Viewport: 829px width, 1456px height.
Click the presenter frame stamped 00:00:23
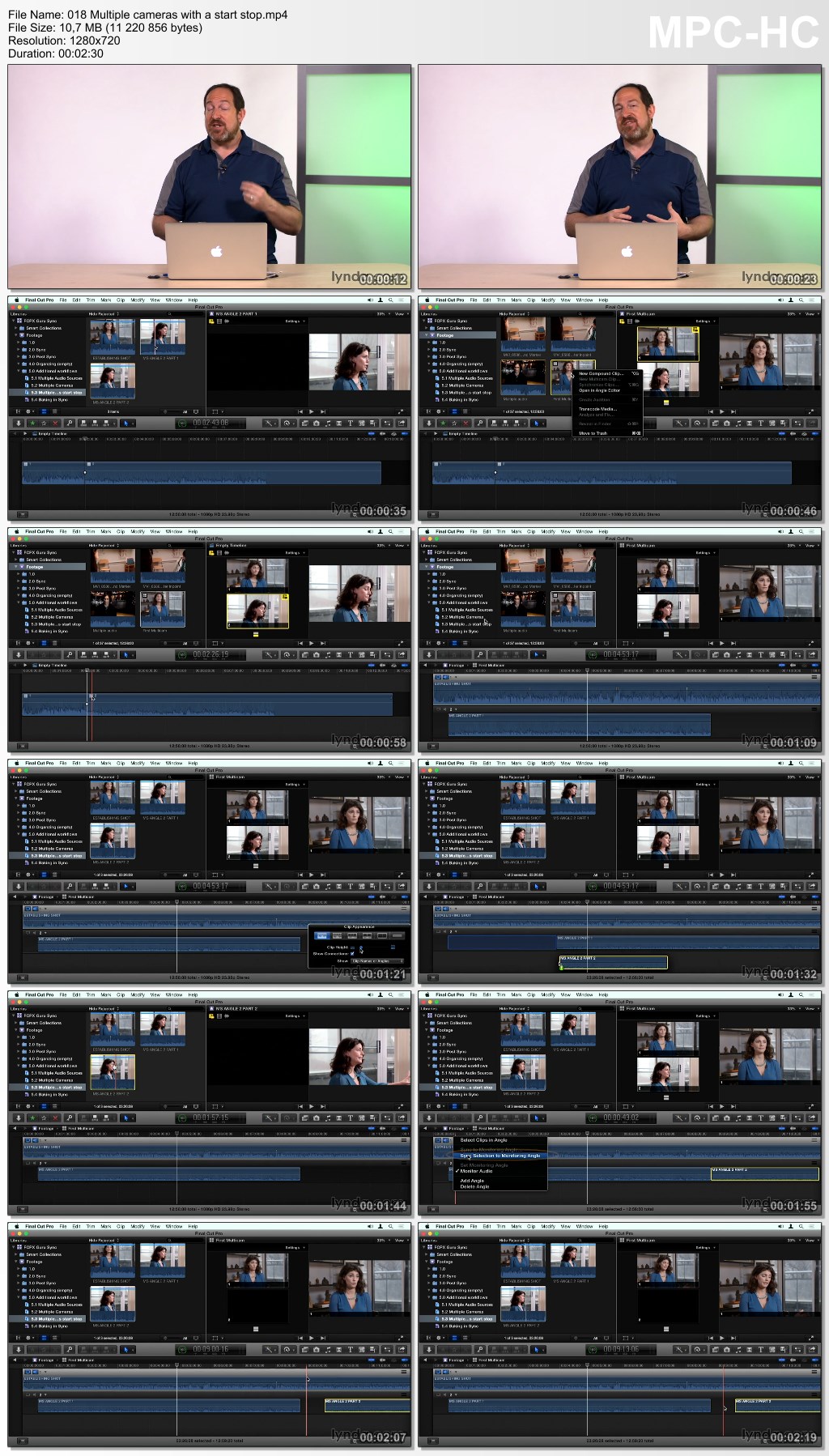pos(620,177)
